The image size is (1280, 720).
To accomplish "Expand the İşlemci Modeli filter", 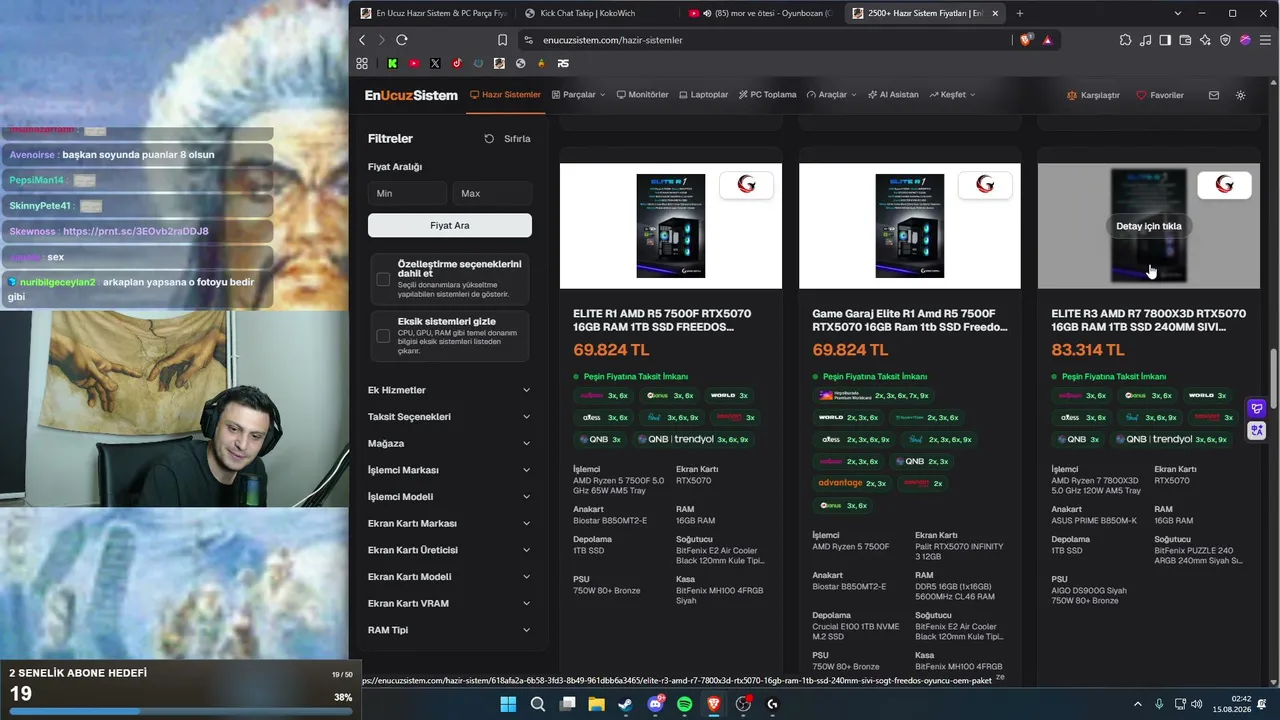I will (449, 497).
